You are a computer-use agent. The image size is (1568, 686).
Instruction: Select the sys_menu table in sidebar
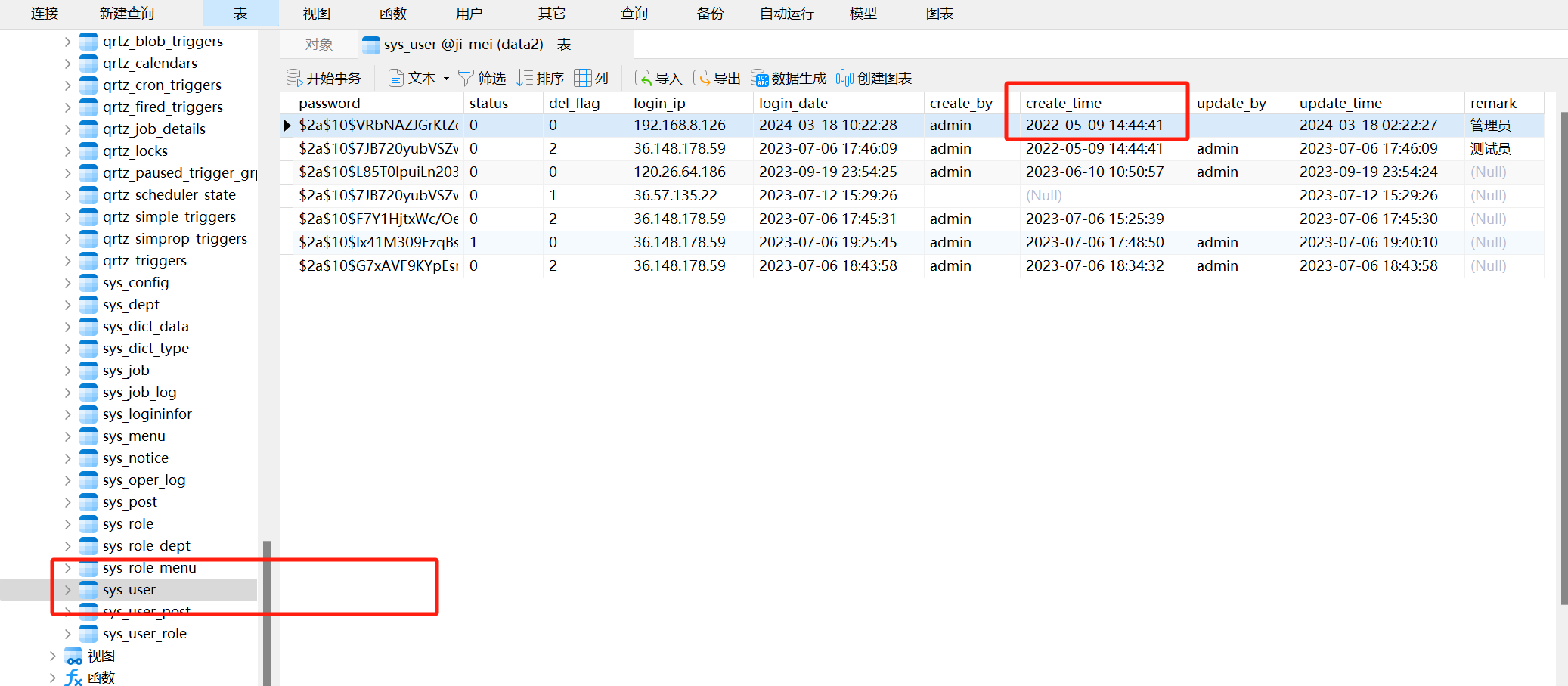tap(134, 436)
